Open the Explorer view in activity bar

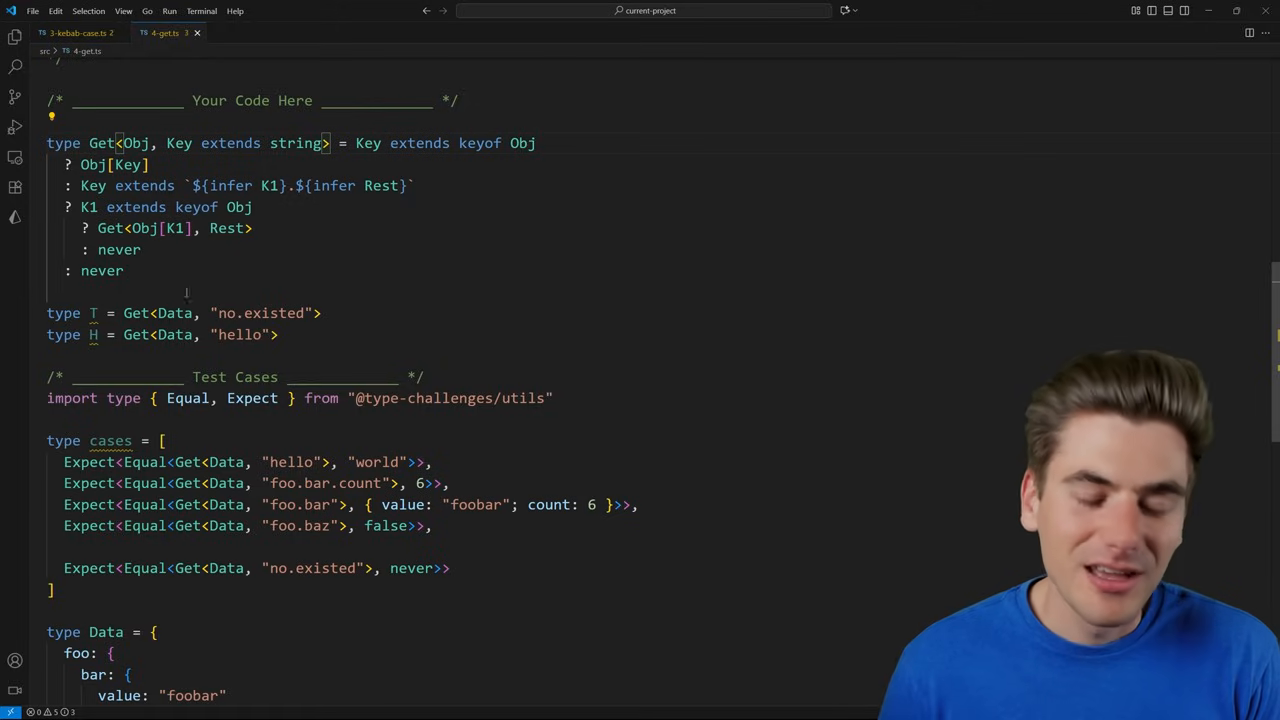[15, 37]
